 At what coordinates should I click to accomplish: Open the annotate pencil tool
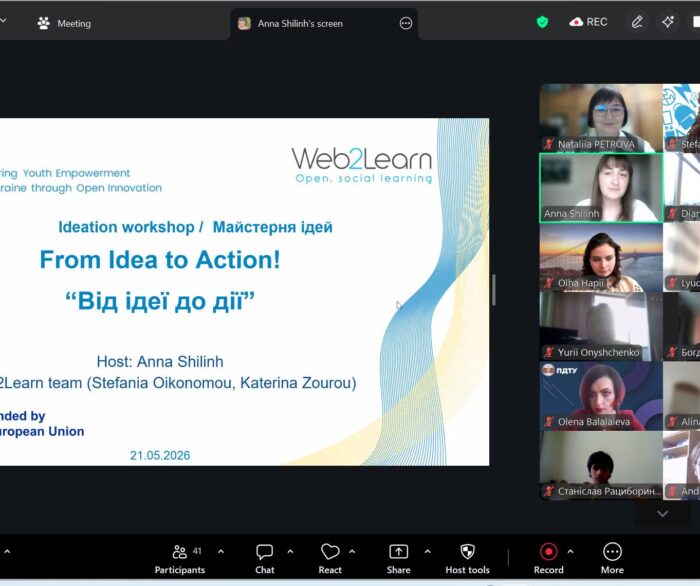[637, 22]
